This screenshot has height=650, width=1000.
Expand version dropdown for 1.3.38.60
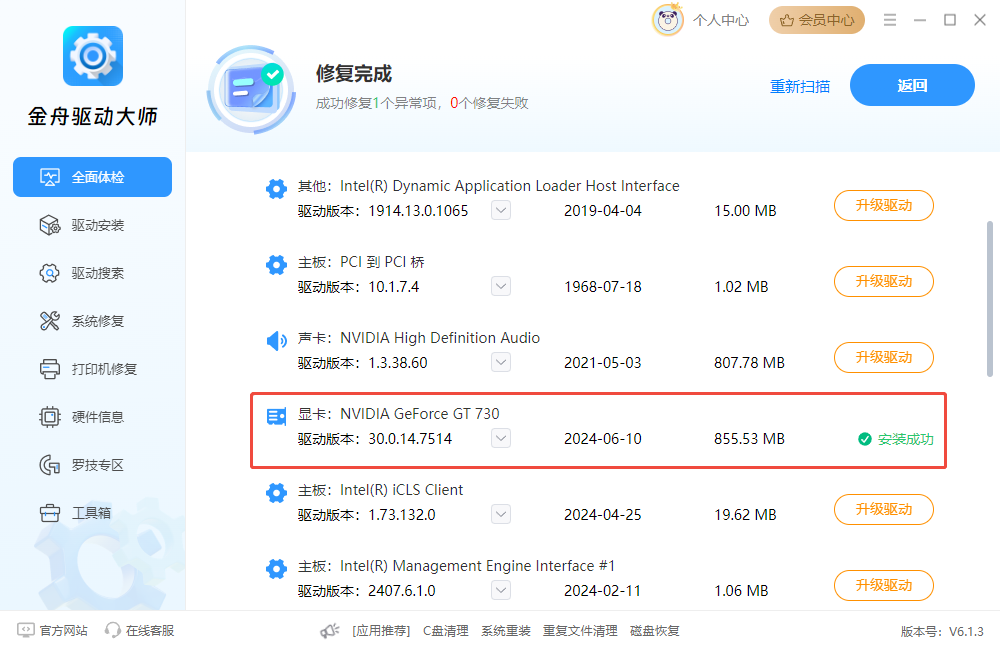click(x=501, y=362)
